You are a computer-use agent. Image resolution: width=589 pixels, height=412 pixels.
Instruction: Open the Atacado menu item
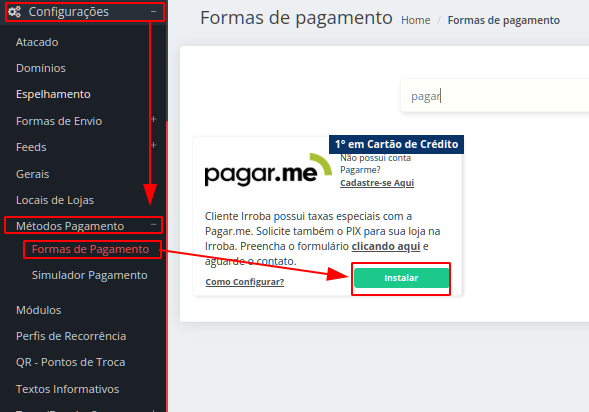click(x=37, y=42)
